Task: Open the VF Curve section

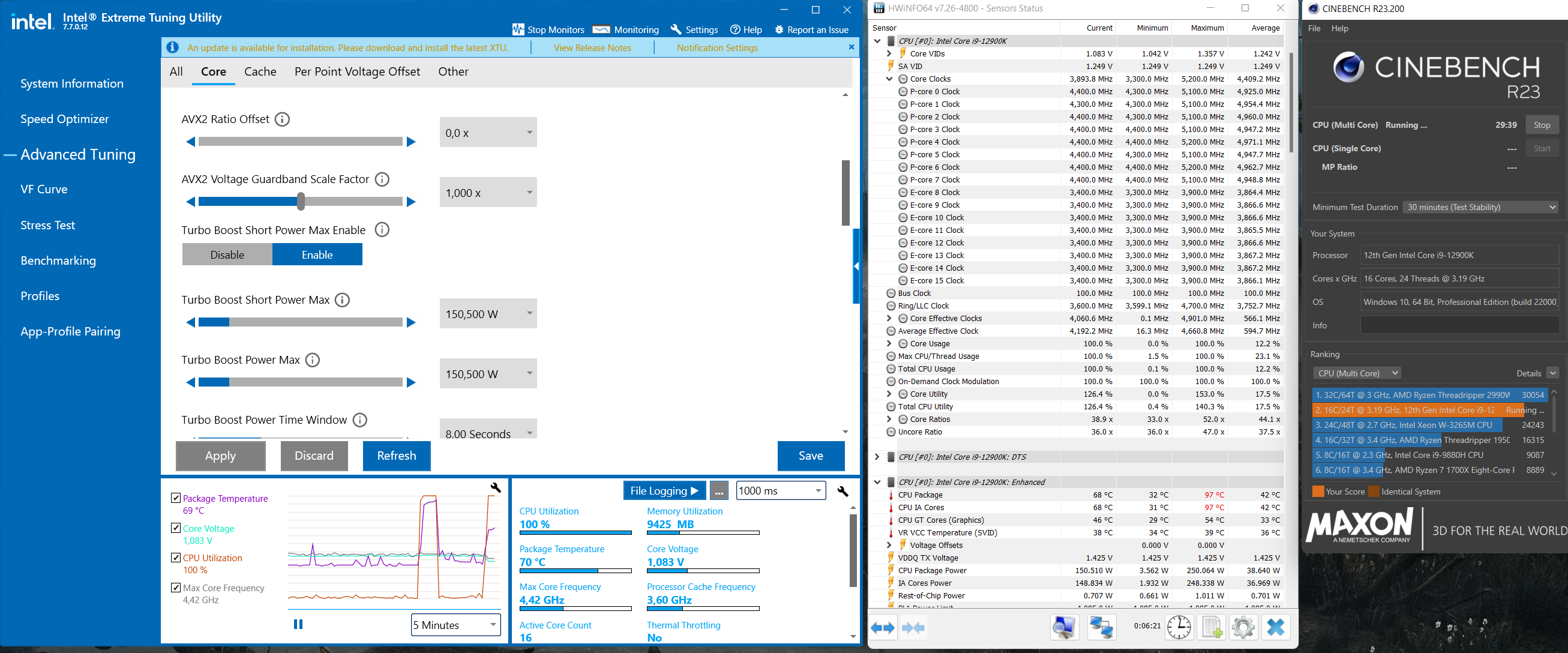Action: 44,189
